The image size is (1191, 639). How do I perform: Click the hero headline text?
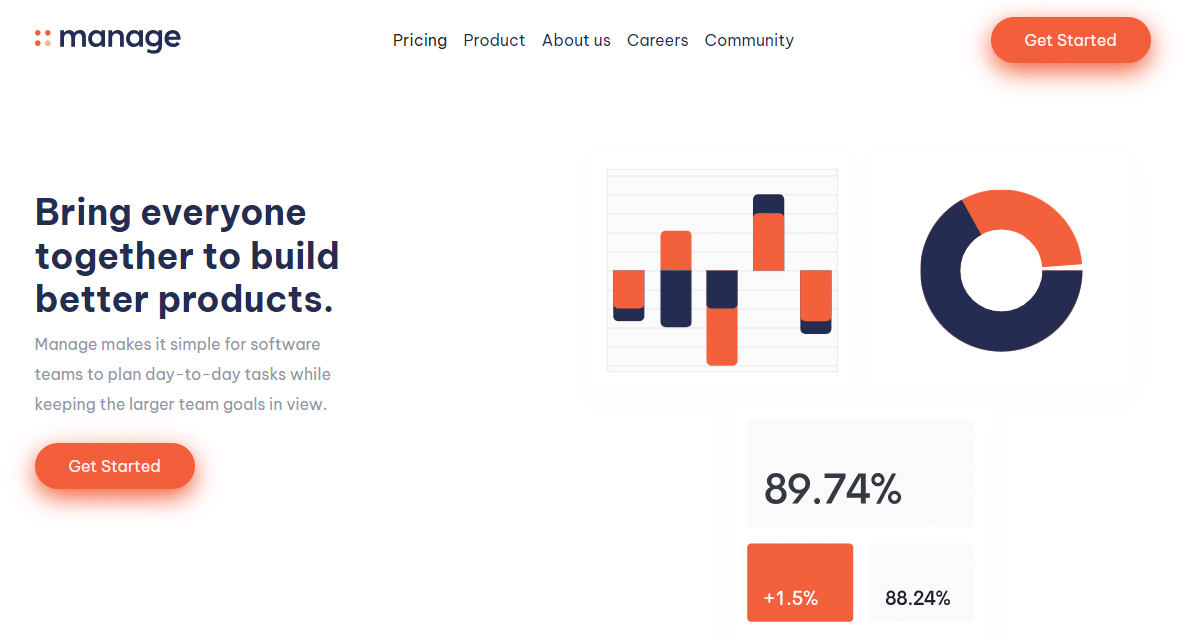click(187, 255)
